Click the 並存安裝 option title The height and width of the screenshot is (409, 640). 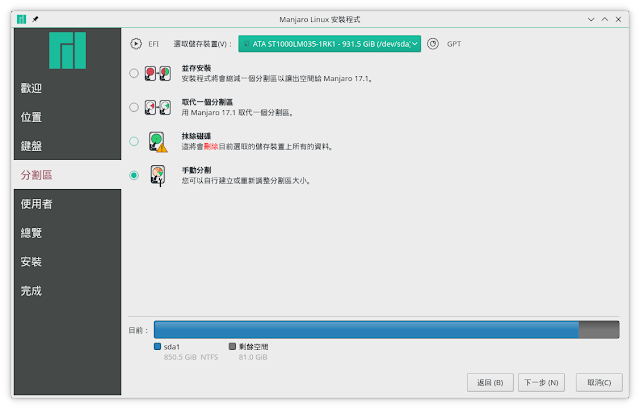click(x=196, y=68)
